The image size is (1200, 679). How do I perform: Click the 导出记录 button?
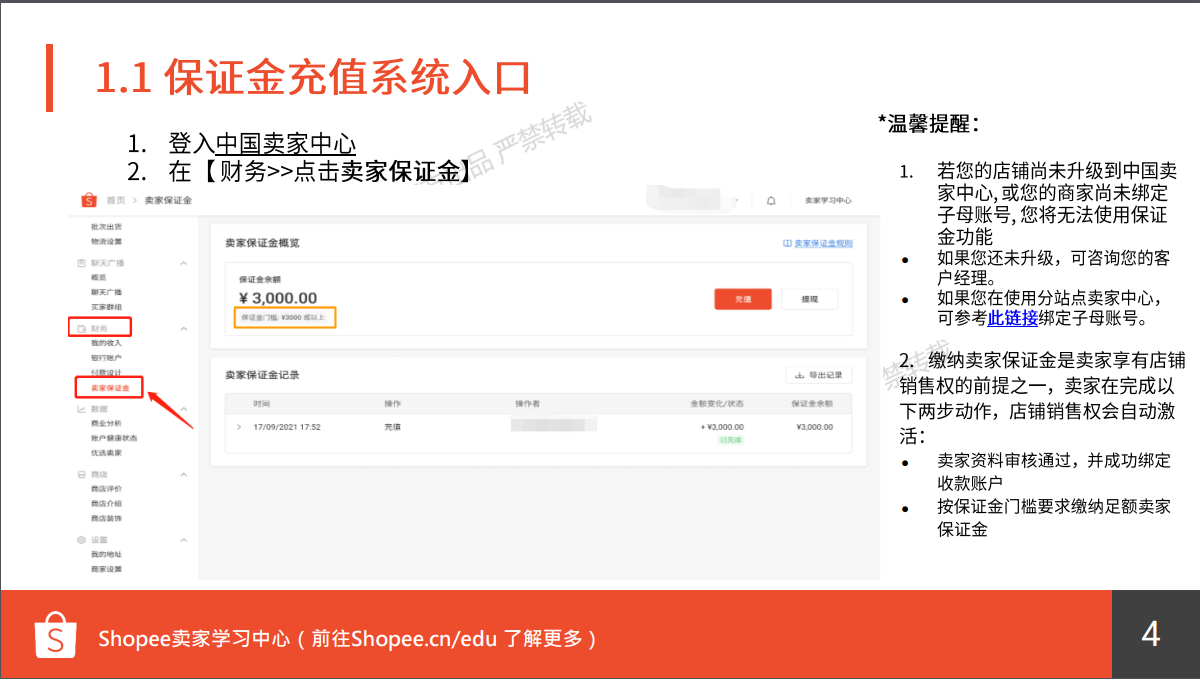pyautogui.click(x=819, y=375)
